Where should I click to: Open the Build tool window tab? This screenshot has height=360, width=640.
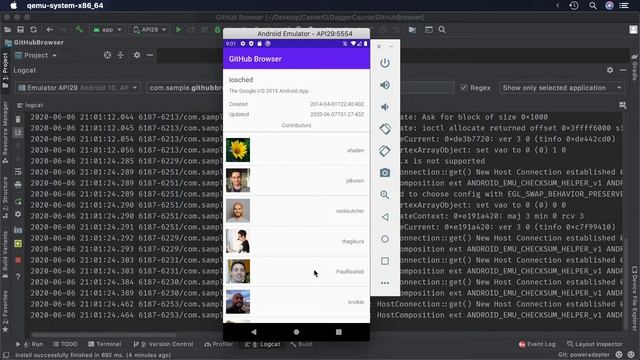(301, 344)
